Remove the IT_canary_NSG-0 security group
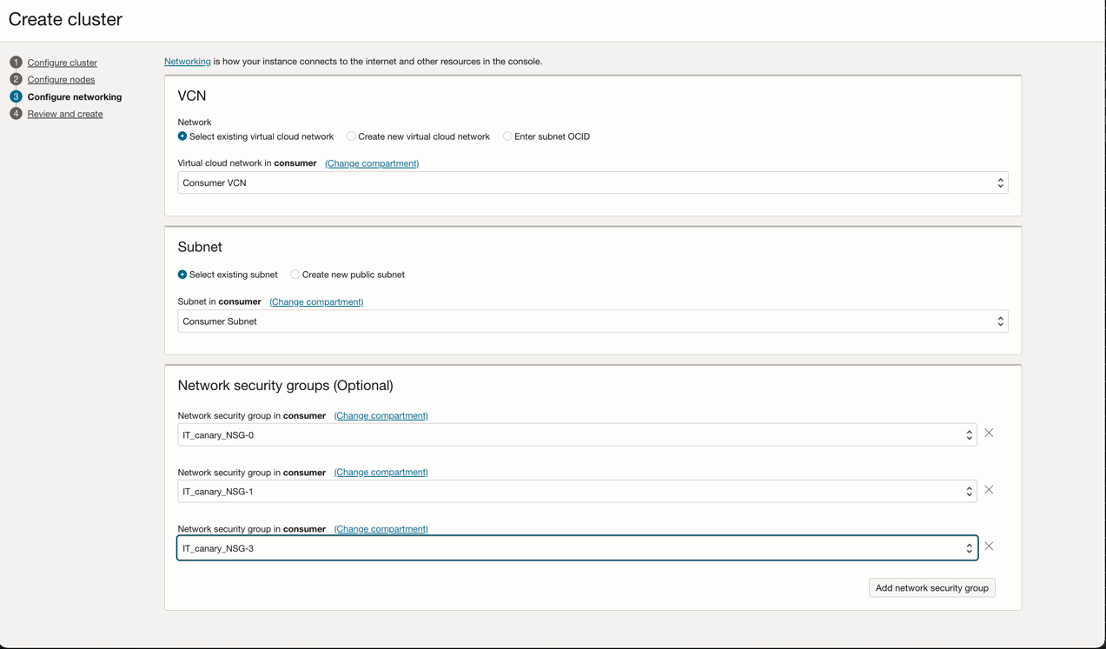1106x650 pixels. point(988,432)
